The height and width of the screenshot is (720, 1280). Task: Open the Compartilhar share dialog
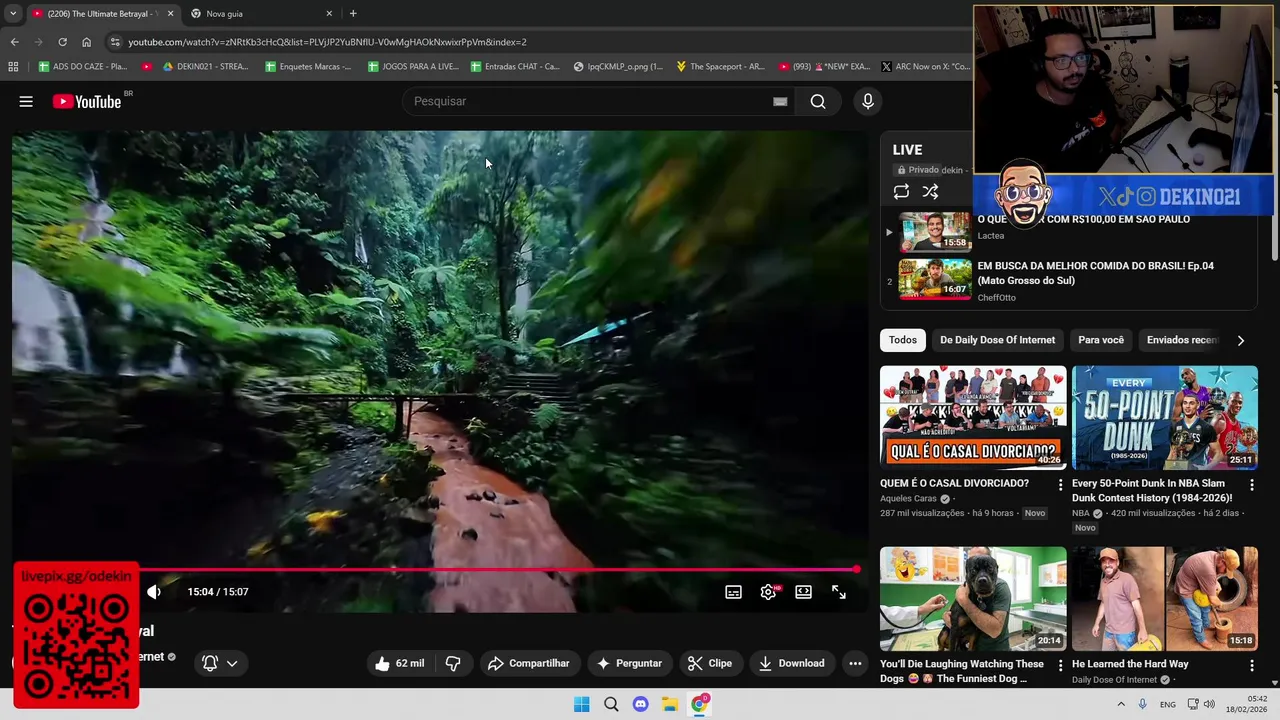click(529, 663)
